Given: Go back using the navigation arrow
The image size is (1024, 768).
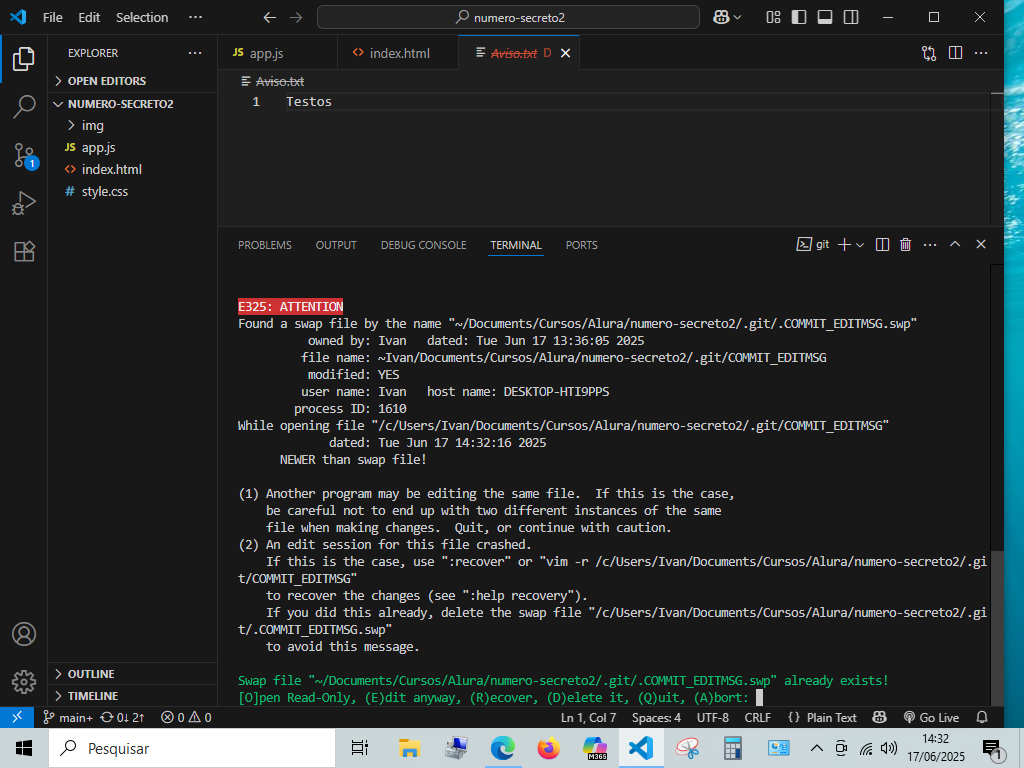Looking at the screenshot, I should pos(269,18).
